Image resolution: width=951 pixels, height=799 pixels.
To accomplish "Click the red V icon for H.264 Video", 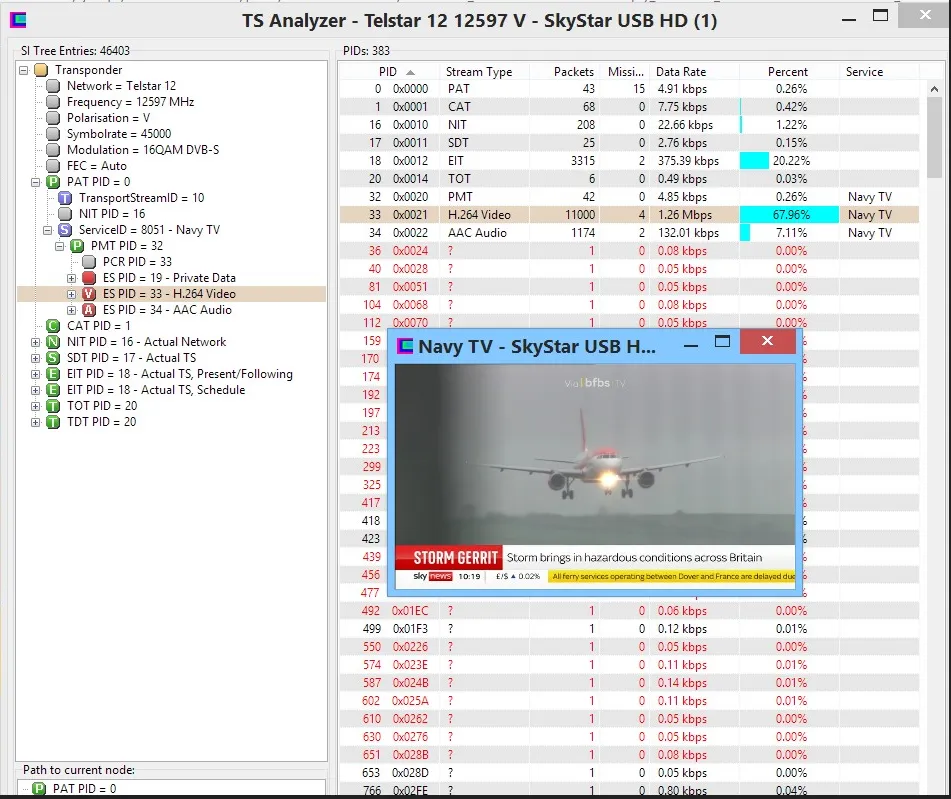I will [89, 294].
